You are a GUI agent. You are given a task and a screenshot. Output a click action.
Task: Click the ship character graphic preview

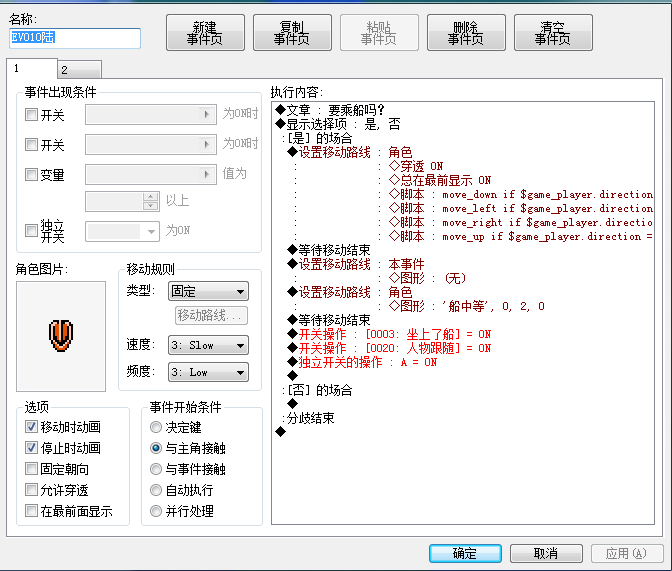pos(61,337)
